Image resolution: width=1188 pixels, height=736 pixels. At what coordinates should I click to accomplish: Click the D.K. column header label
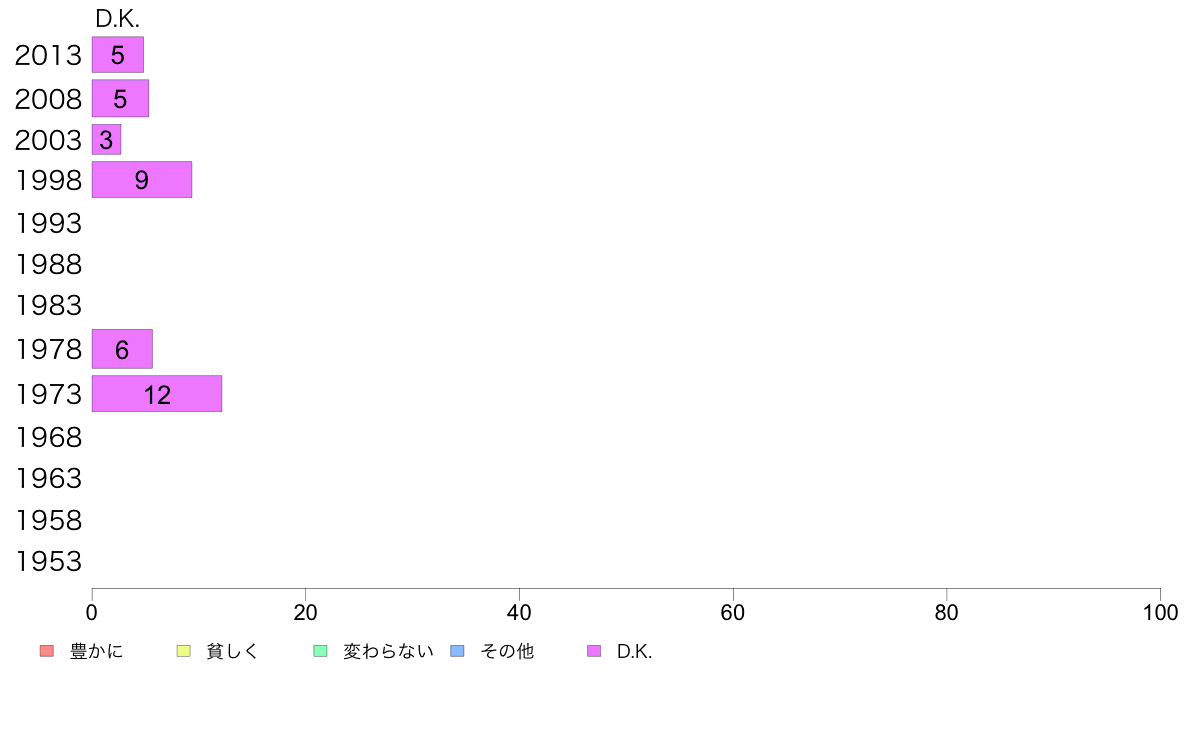point(117,19)
